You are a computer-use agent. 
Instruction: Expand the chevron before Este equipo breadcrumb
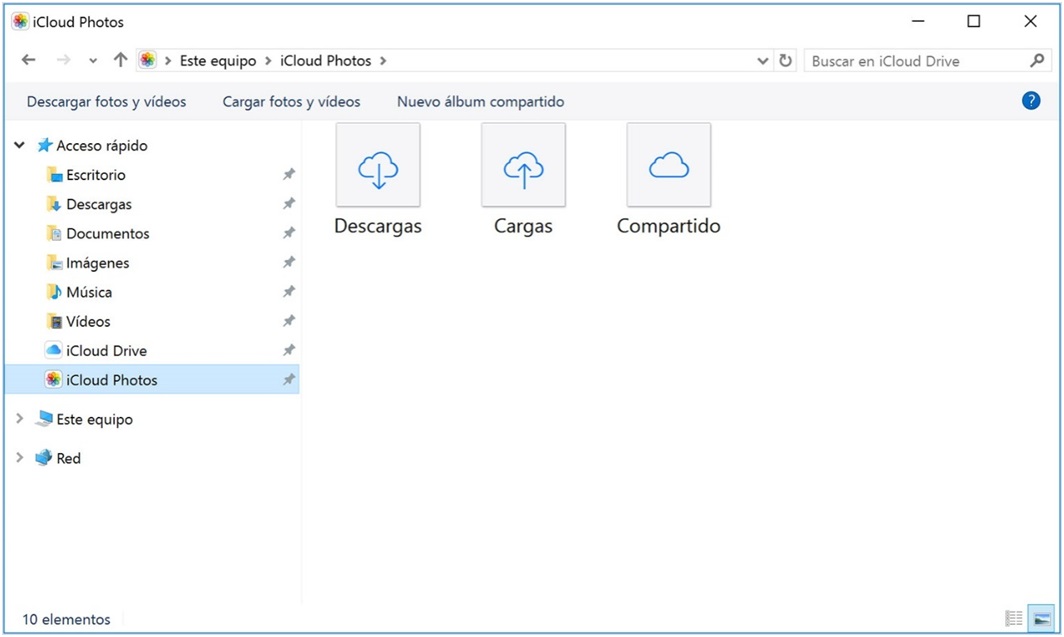[168, 61]
